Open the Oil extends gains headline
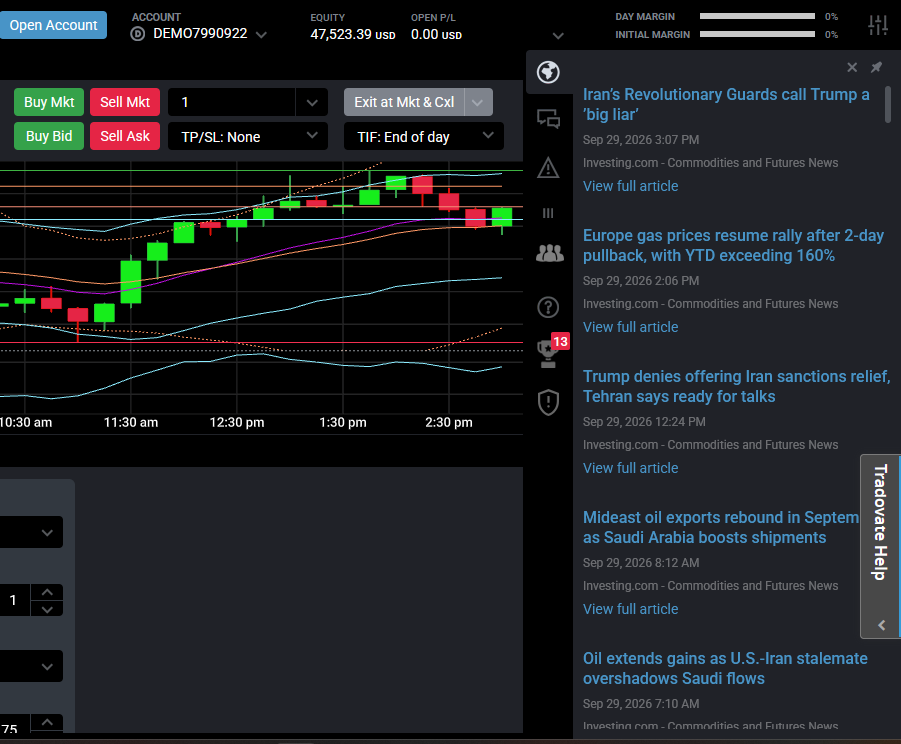The width and height of the screenshot is (901, 744). pos(725,668)
